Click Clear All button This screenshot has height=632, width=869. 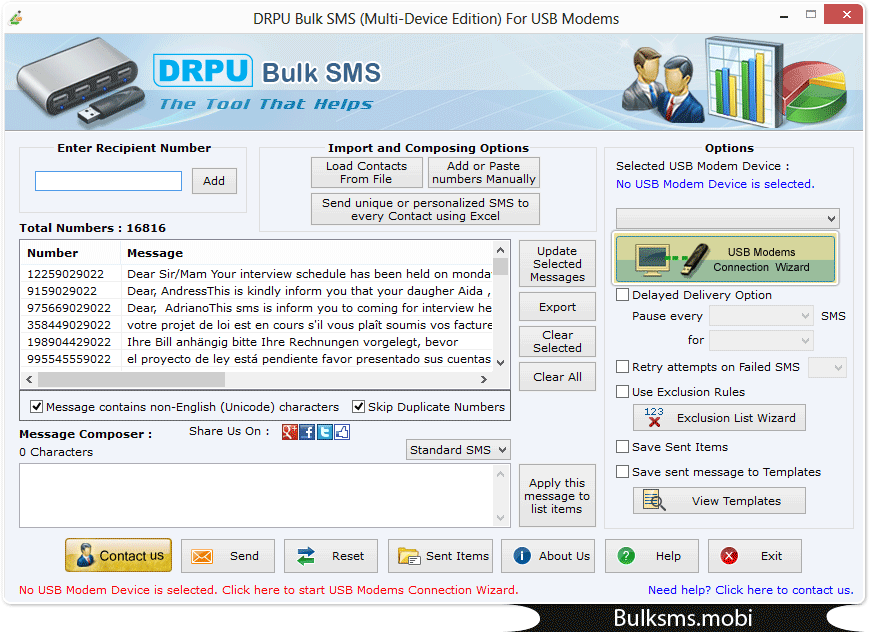click(557, 376)
